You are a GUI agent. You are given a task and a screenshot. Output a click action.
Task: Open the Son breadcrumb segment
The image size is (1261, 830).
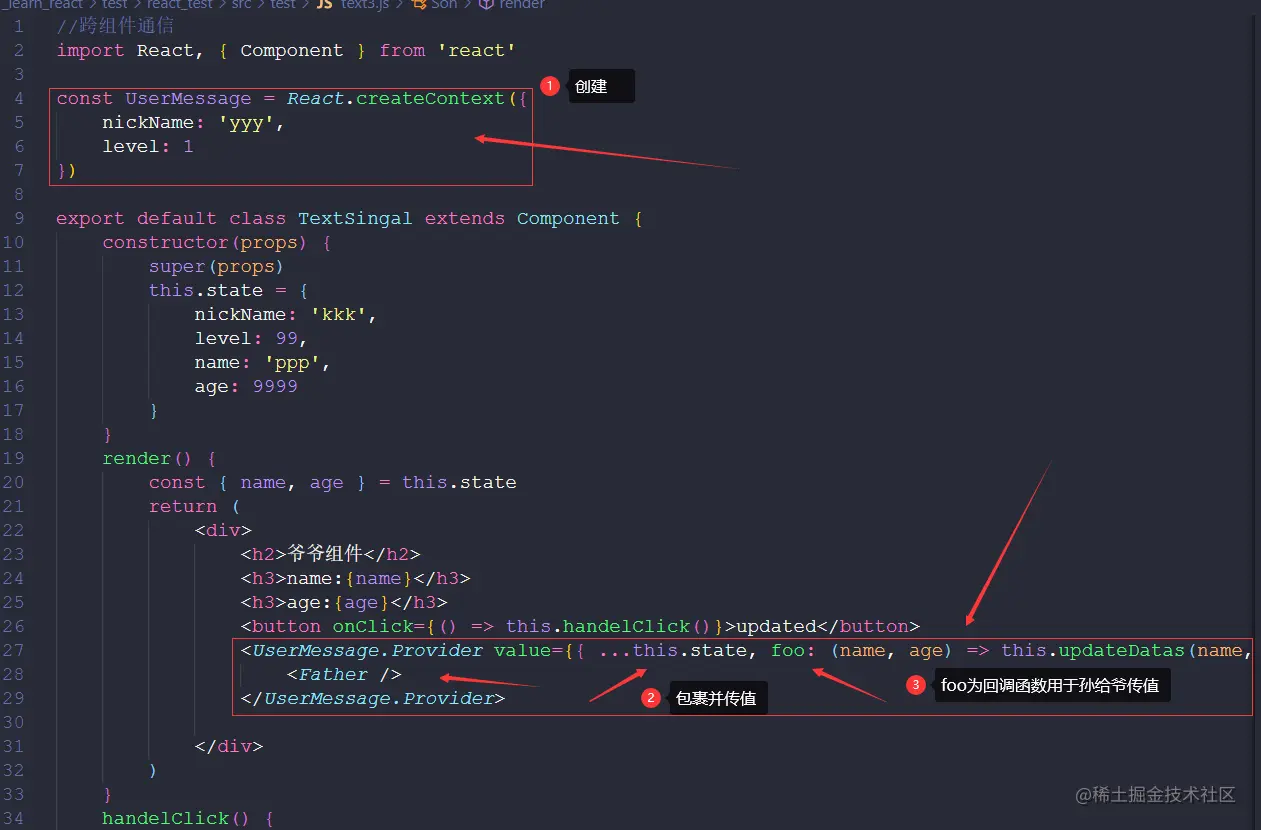(444, 5)
